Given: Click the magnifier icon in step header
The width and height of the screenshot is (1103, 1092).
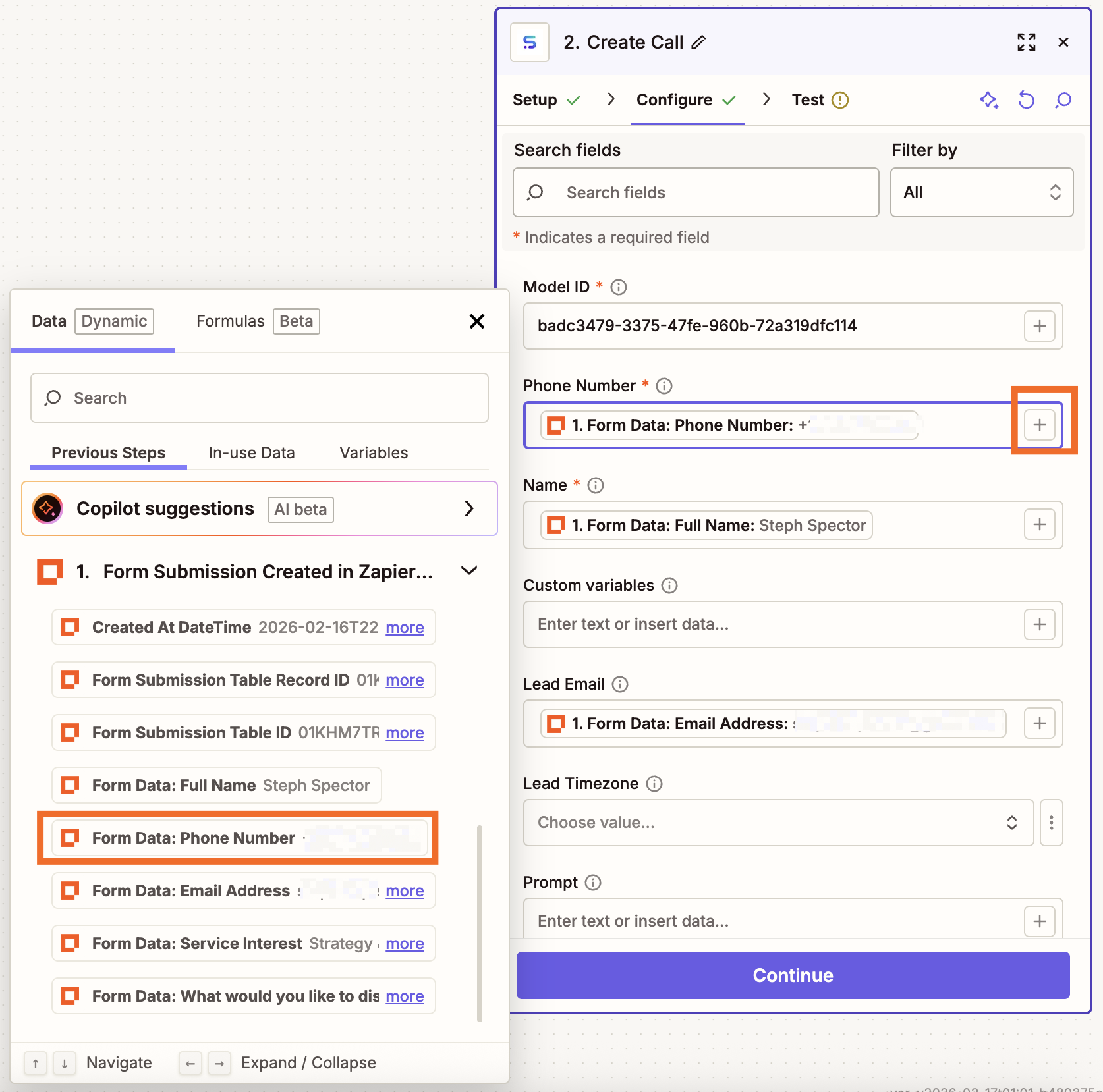Looking at the screenshot, I should (x=1063, y=100).
